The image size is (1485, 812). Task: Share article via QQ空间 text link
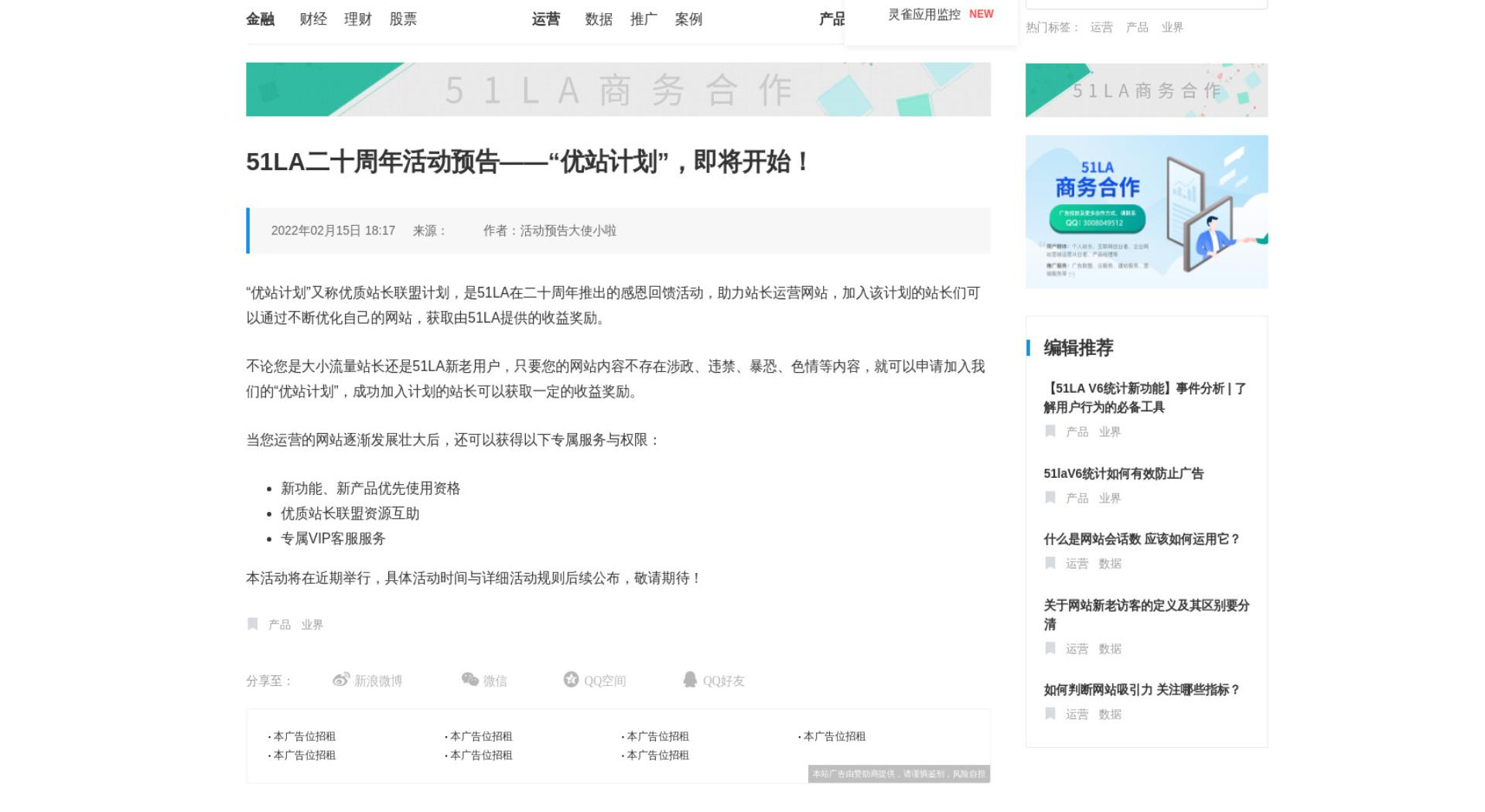(x=605, y=681)
